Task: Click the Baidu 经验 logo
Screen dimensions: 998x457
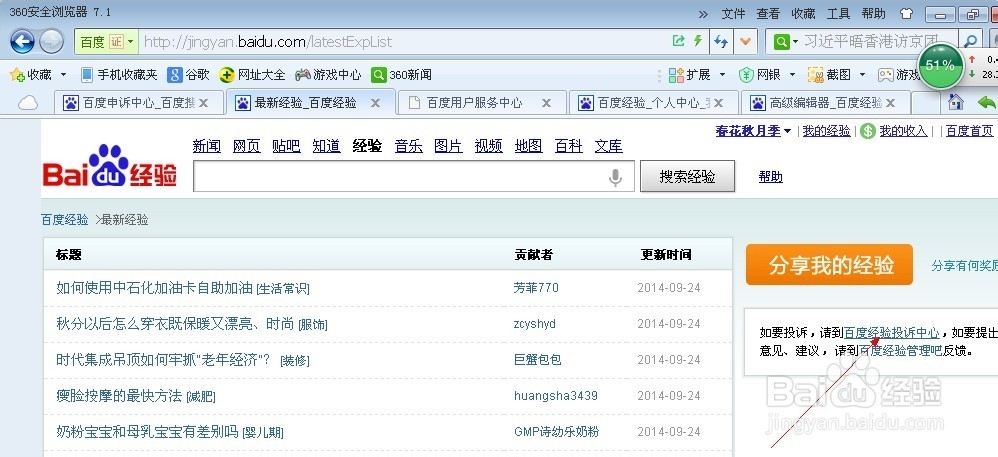Action: click(109, 168)
